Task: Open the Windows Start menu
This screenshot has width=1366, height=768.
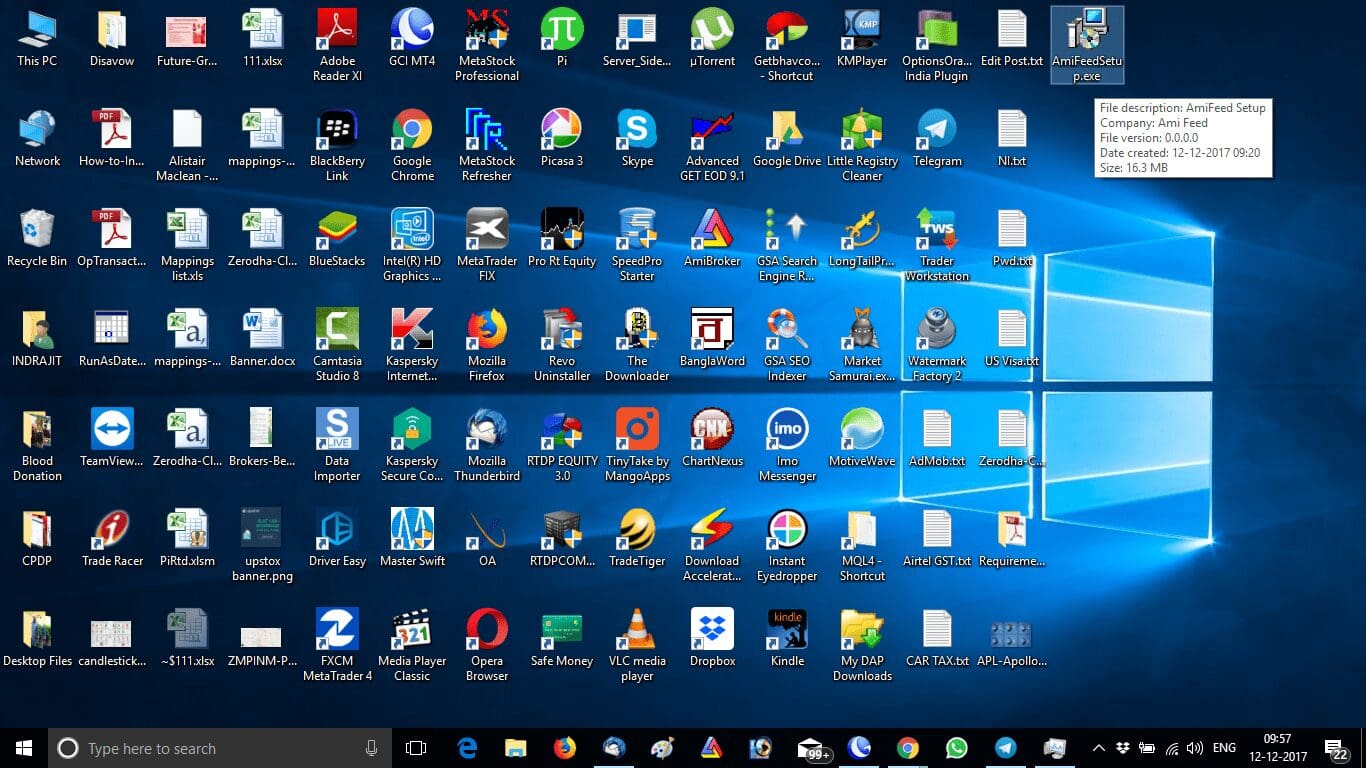Action: click(24, 748)
